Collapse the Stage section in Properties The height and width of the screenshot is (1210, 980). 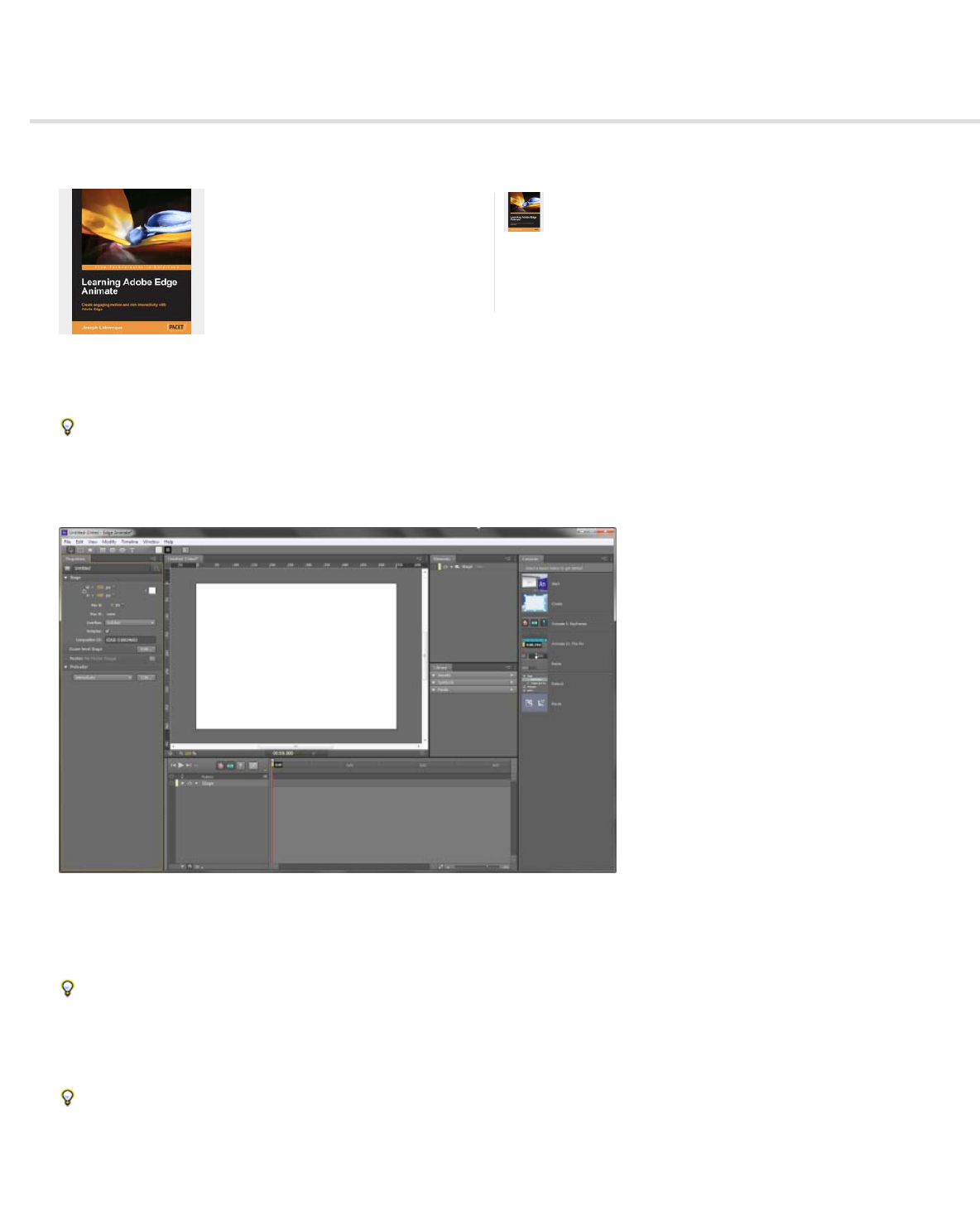tap(66, 578)
